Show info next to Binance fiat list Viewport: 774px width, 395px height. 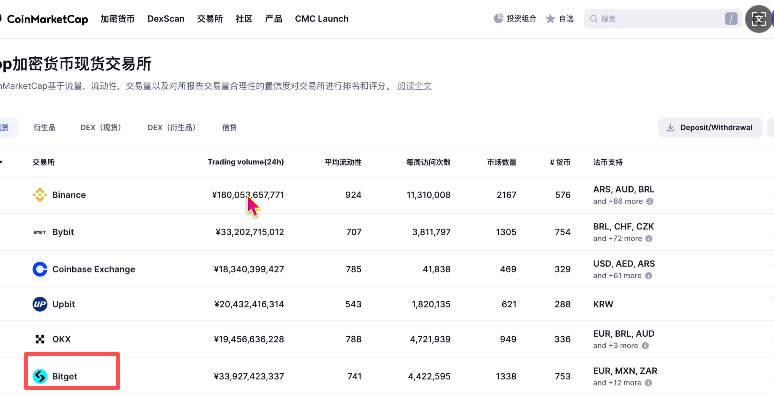click(650, 201)
